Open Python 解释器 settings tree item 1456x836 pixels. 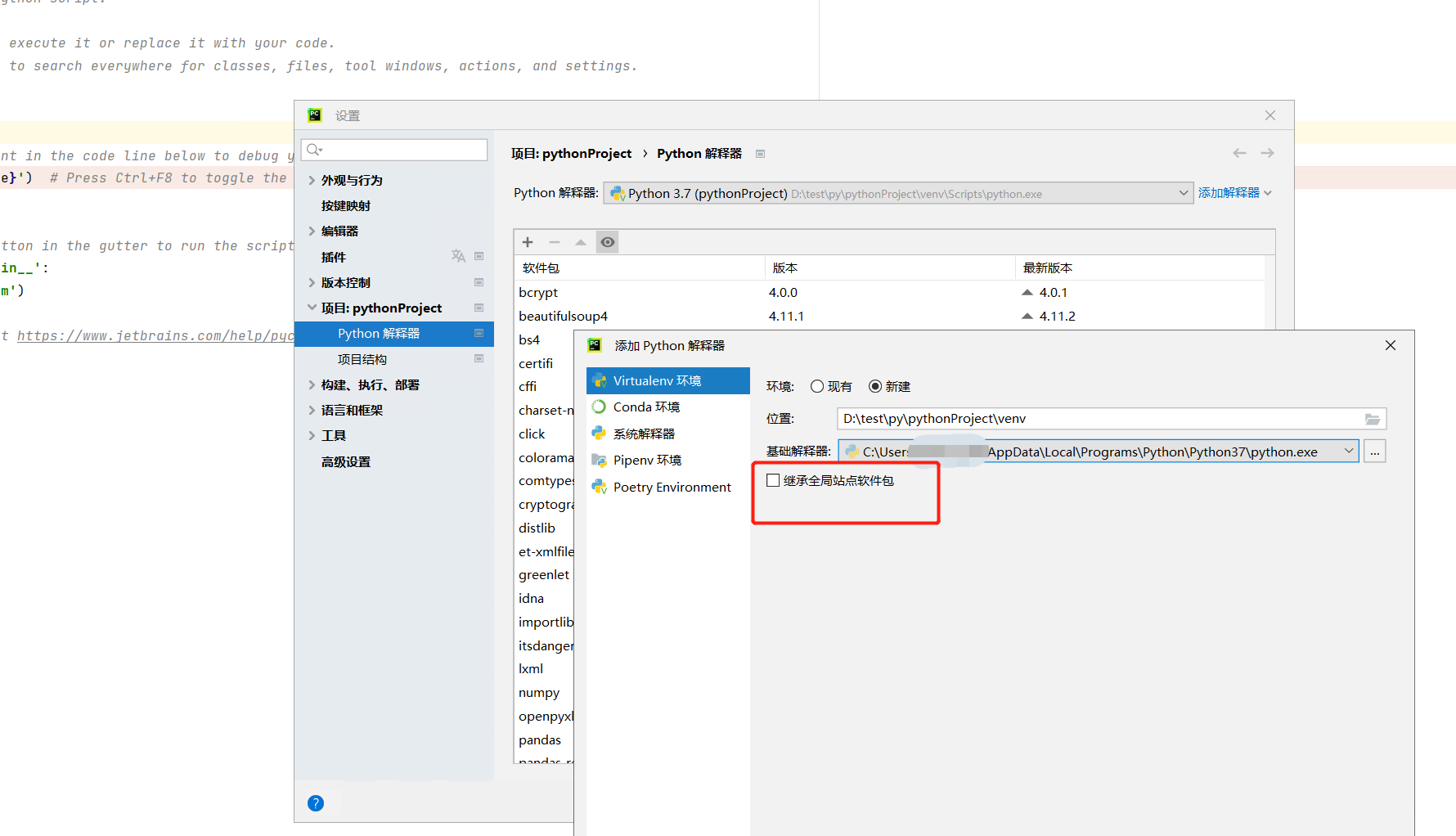pyautogui.click(x=394, y=333)
